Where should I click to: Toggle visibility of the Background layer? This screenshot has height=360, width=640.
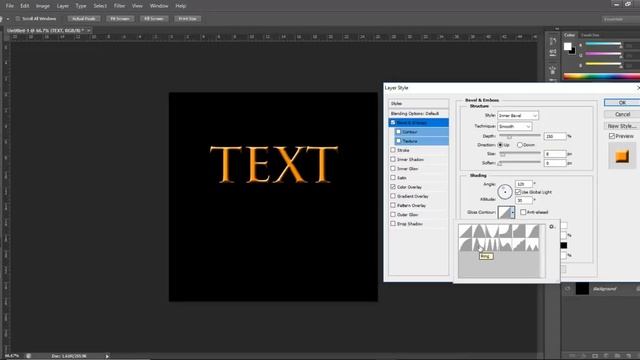pos(567,289)
